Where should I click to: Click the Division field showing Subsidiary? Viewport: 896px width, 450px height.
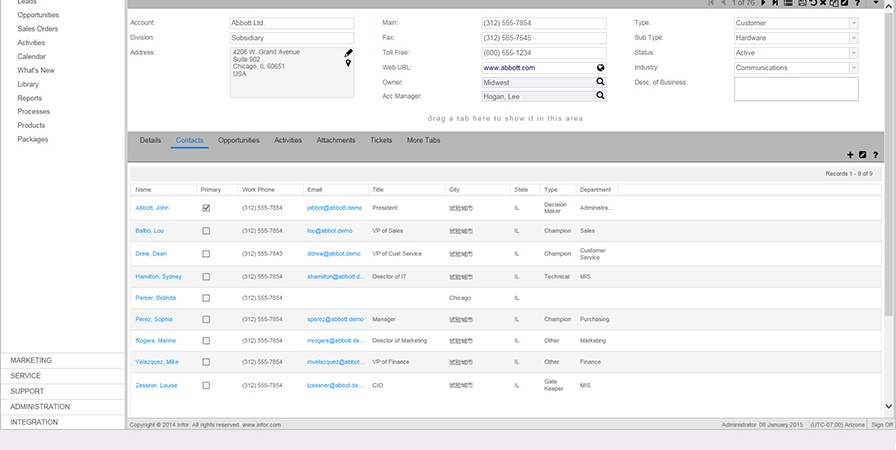click(292, 38)
